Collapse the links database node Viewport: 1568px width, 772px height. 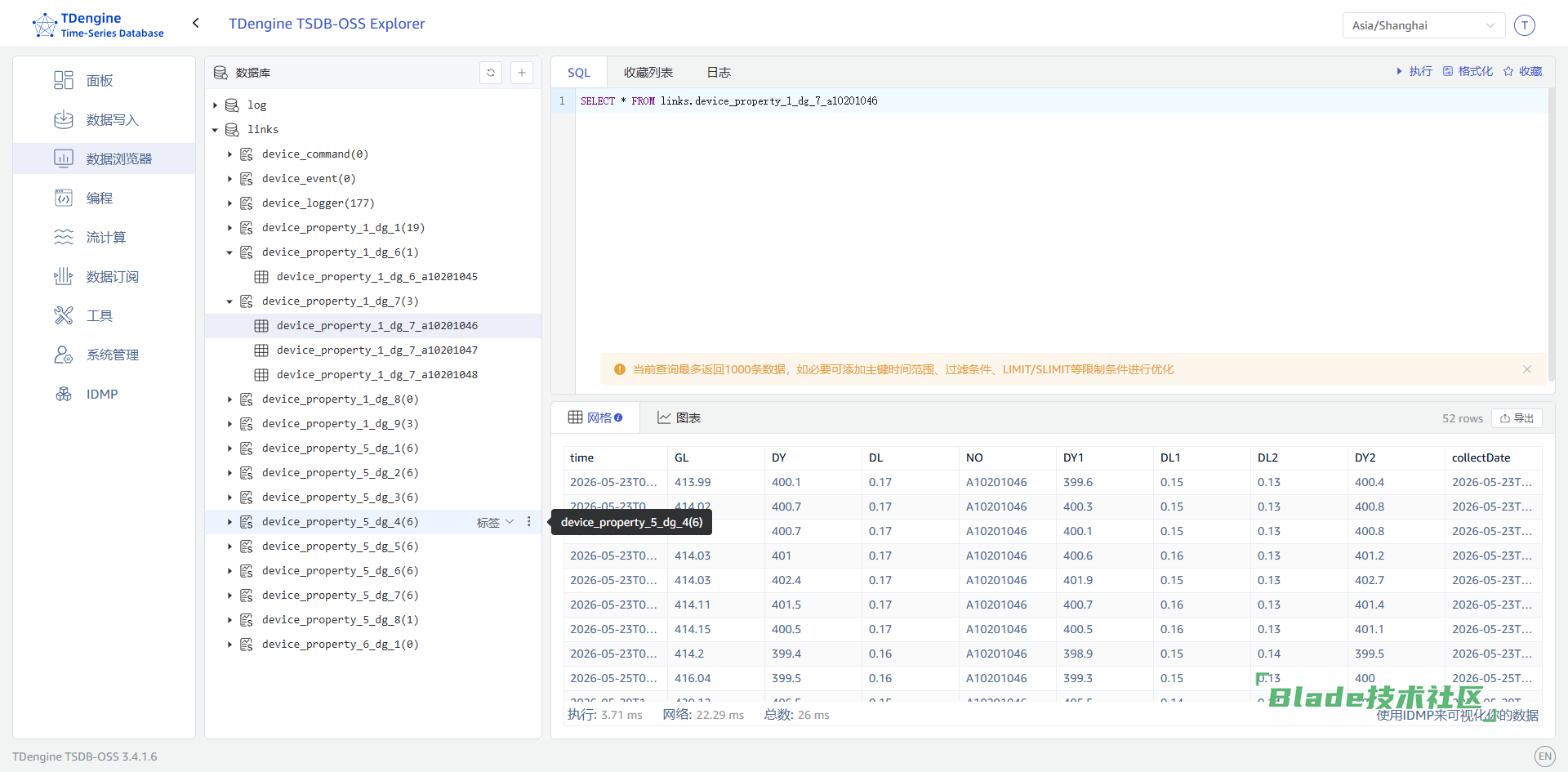tap(215, 130)
